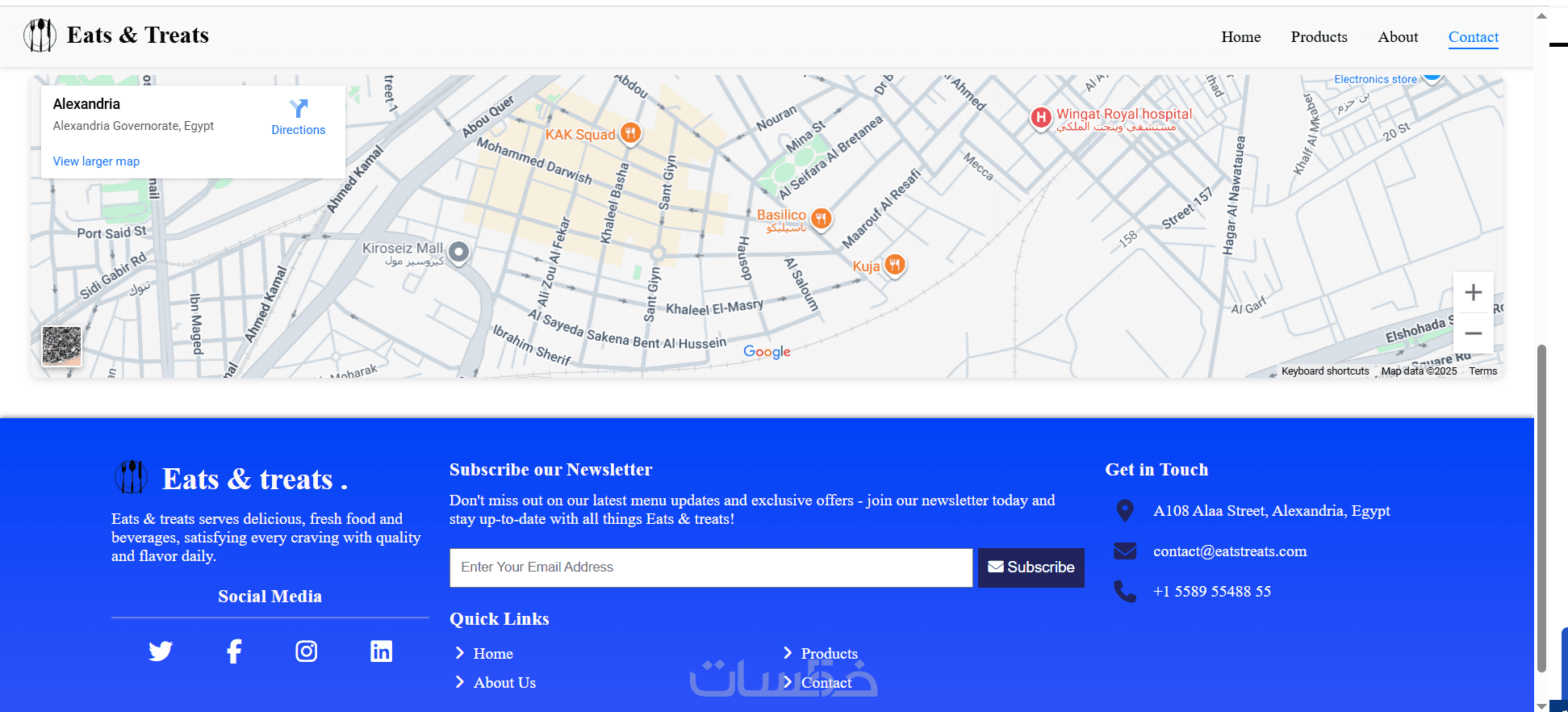Focus the email address input field
This screenshot has height=712, width=1568.
[x=710, y=568]
